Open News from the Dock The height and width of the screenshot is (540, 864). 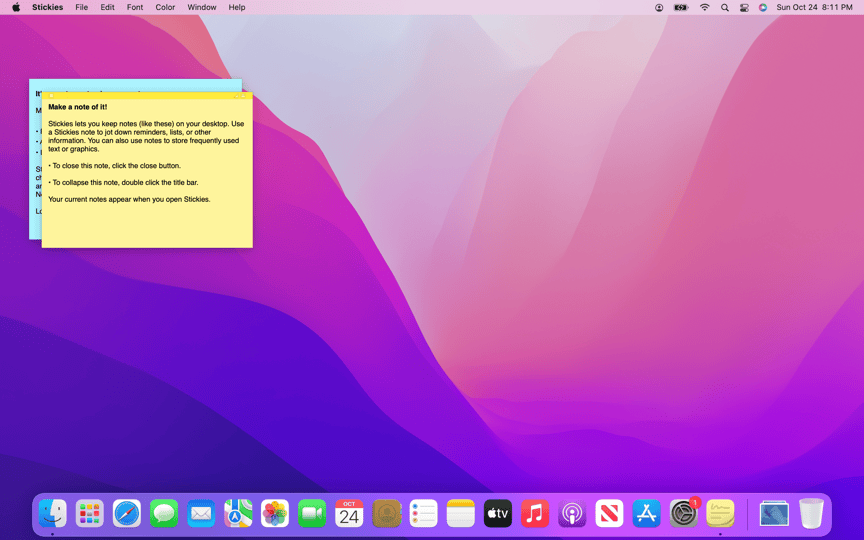coord(609,514)
